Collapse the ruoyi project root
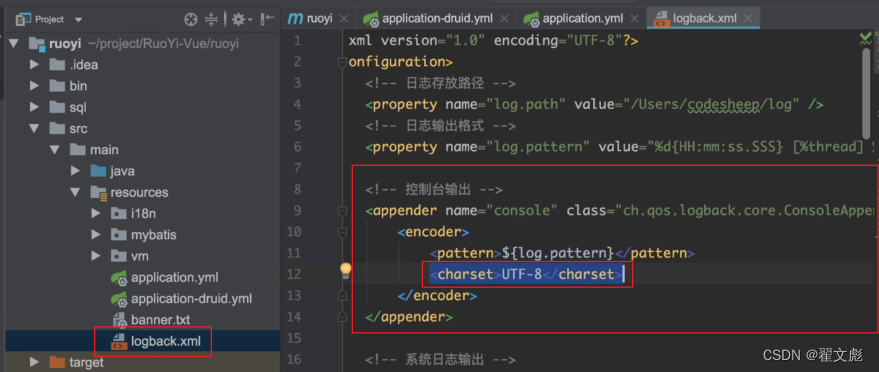The width and height of the screenshot is (879, 372). pos(13,43)
